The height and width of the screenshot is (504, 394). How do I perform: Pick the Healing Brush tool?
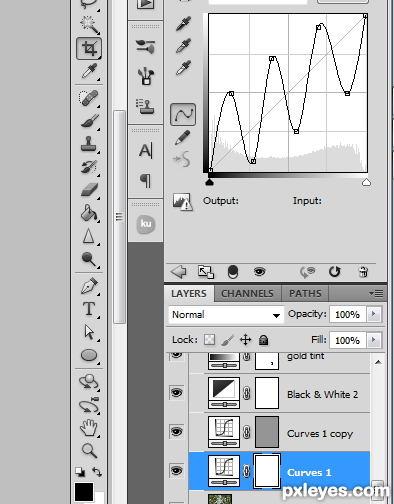[89, 98]
